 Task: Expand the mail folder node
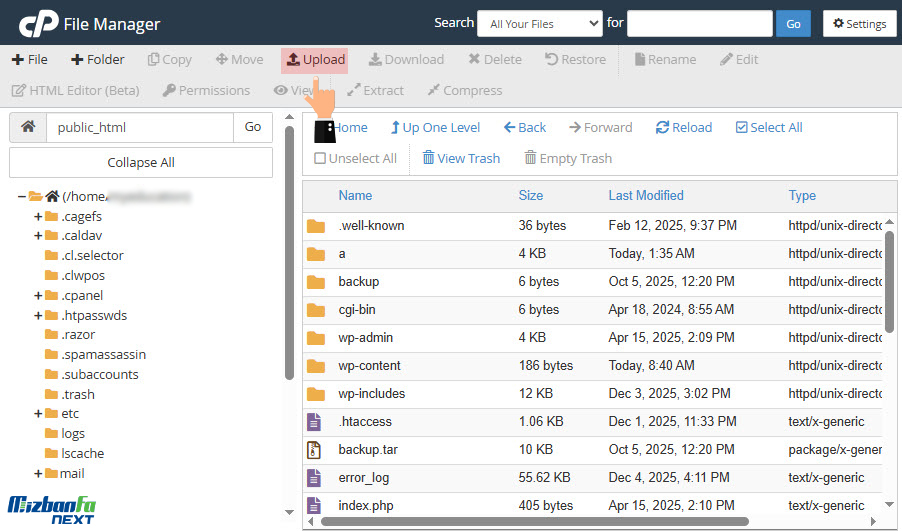[x=39, y=473]
